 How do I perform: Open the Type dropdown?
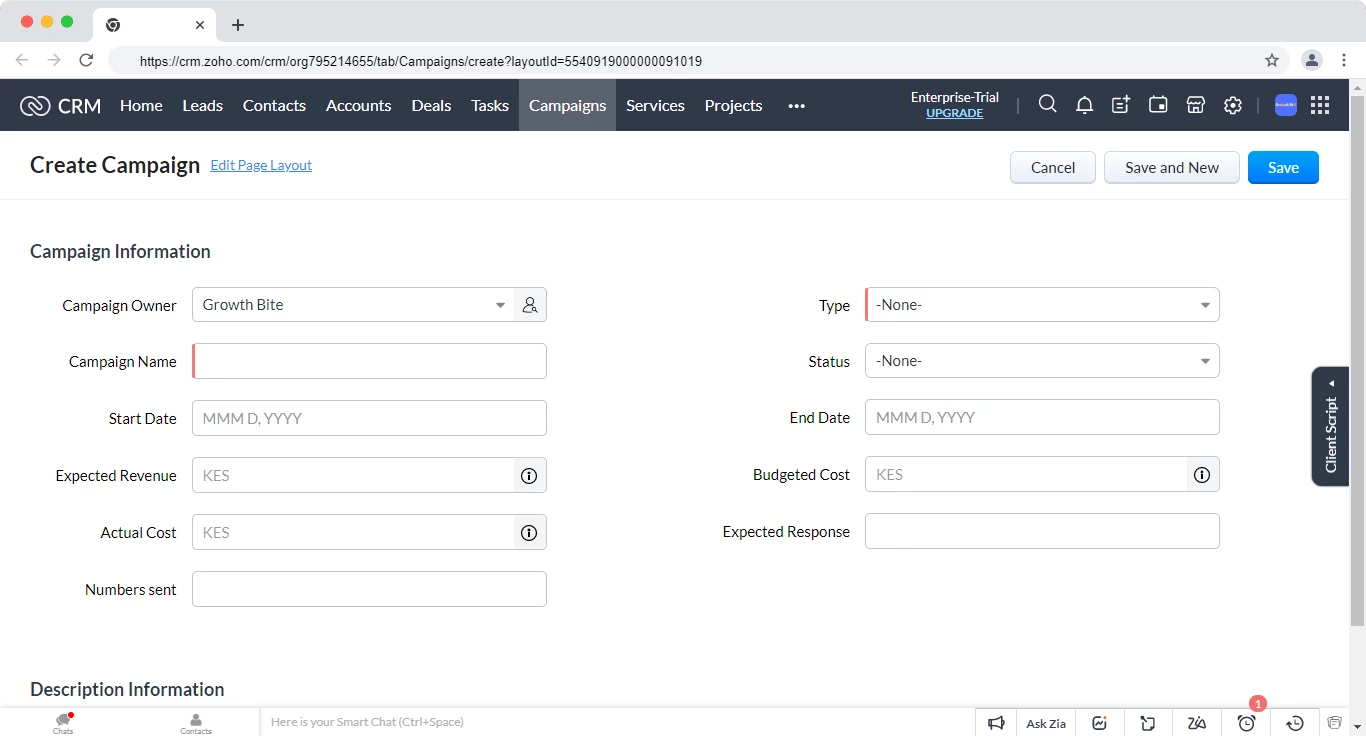tap(1042, 305)
